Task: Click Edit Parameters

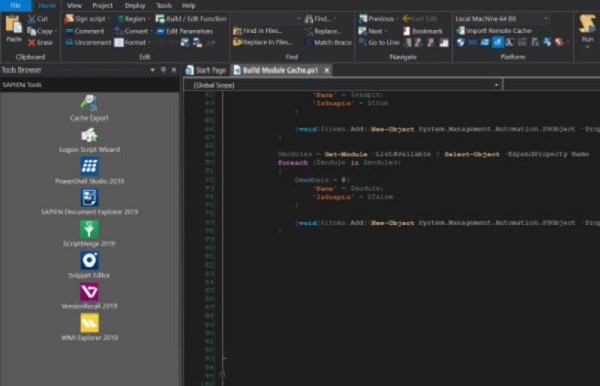Action: [x=185, y=31]
